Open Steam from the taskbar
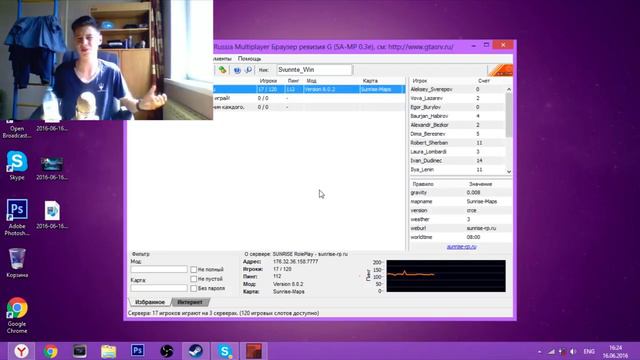This screenshot has height=360, width=640. (196, 351)
